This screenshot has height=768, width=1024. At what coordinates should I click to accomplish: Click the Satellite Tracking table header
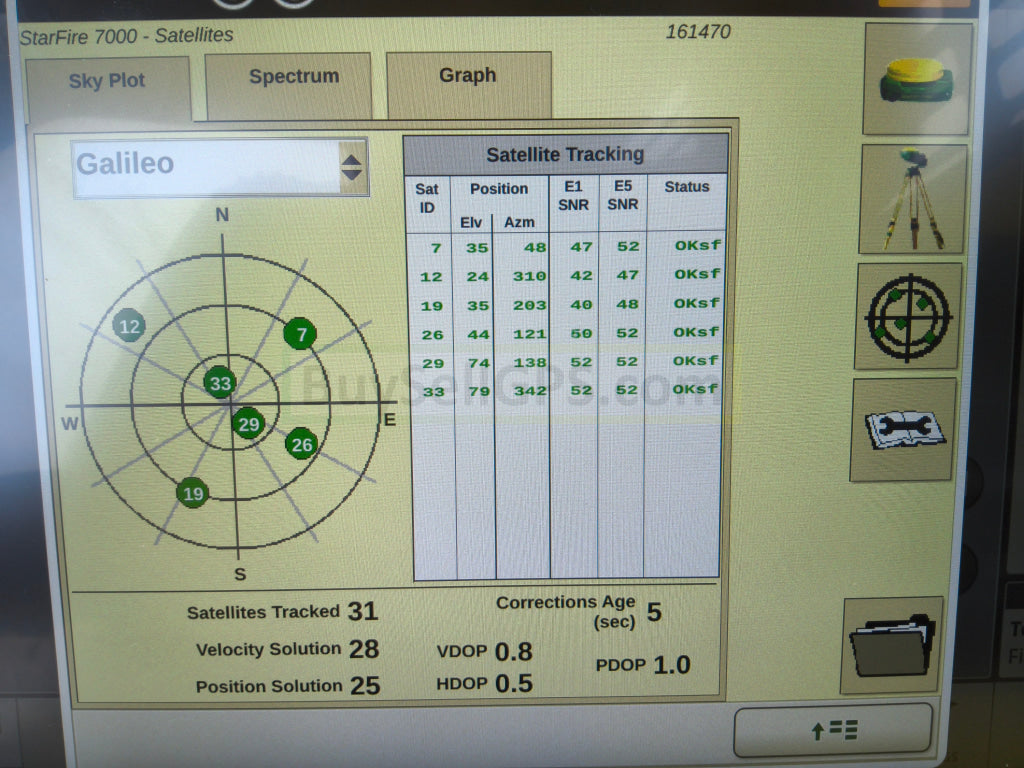[x=566, y=155]
